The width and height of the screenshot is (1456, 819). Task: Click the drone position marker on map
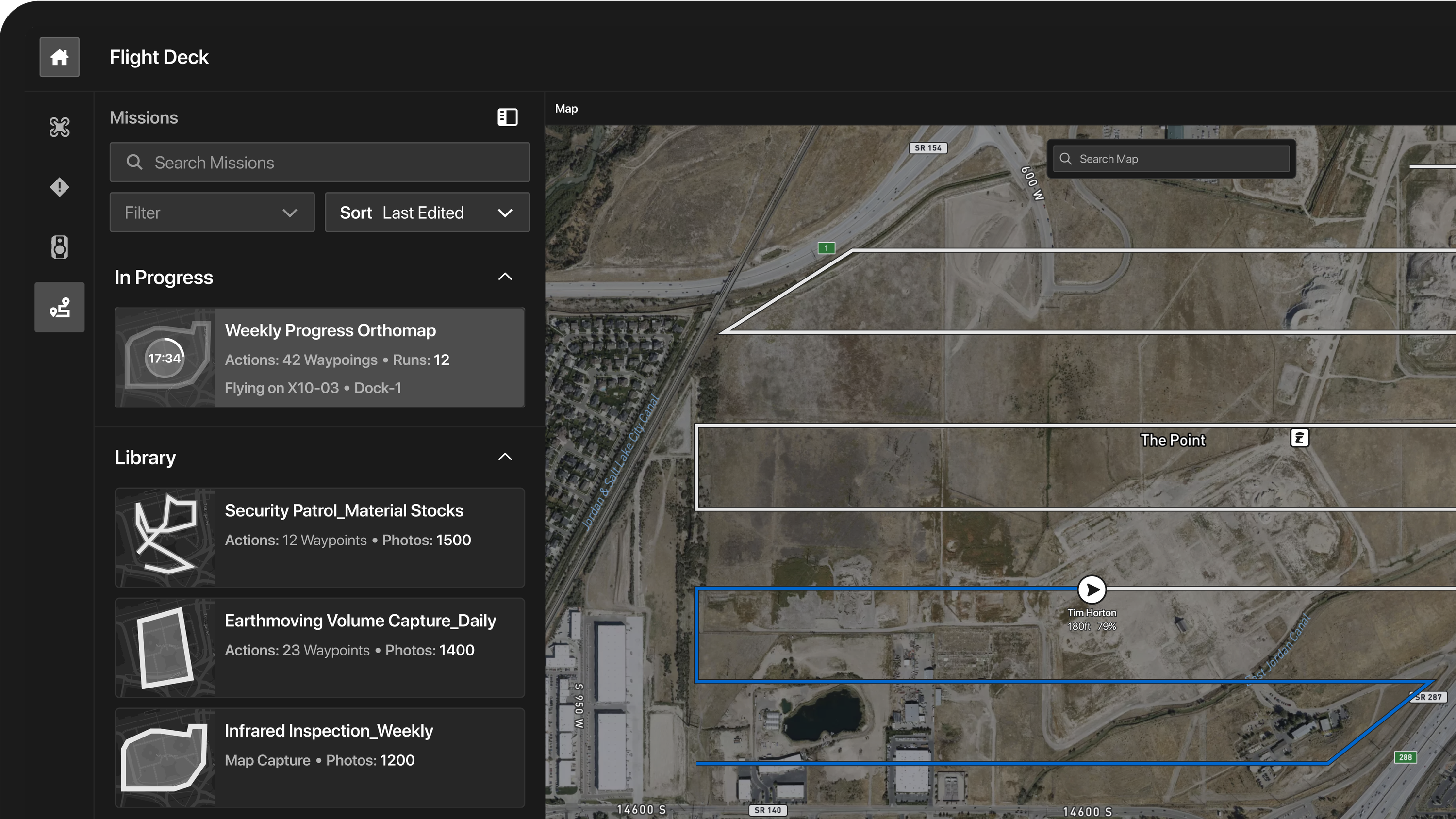1092,590
